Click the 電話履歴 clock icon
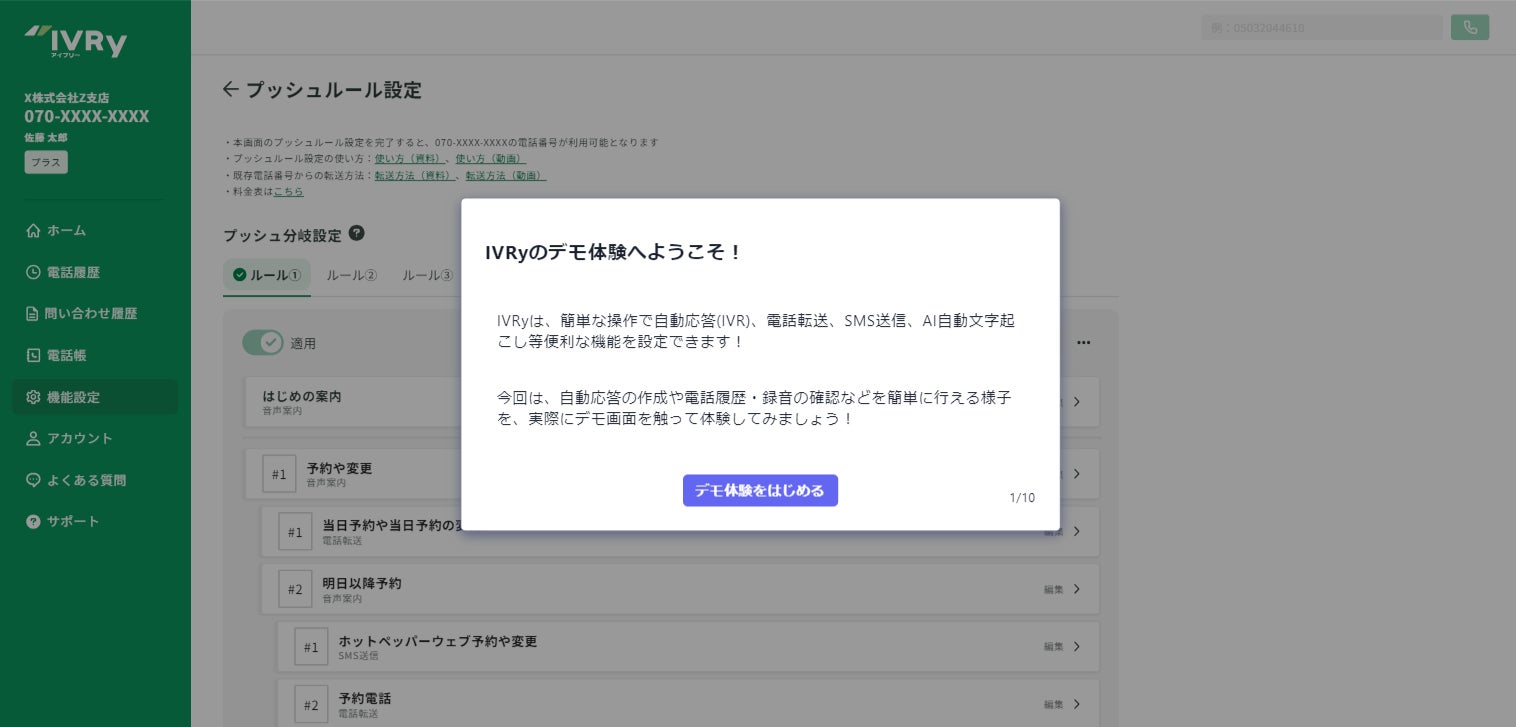Viewport: 1516px width, 727px height. tap(33, 272)
